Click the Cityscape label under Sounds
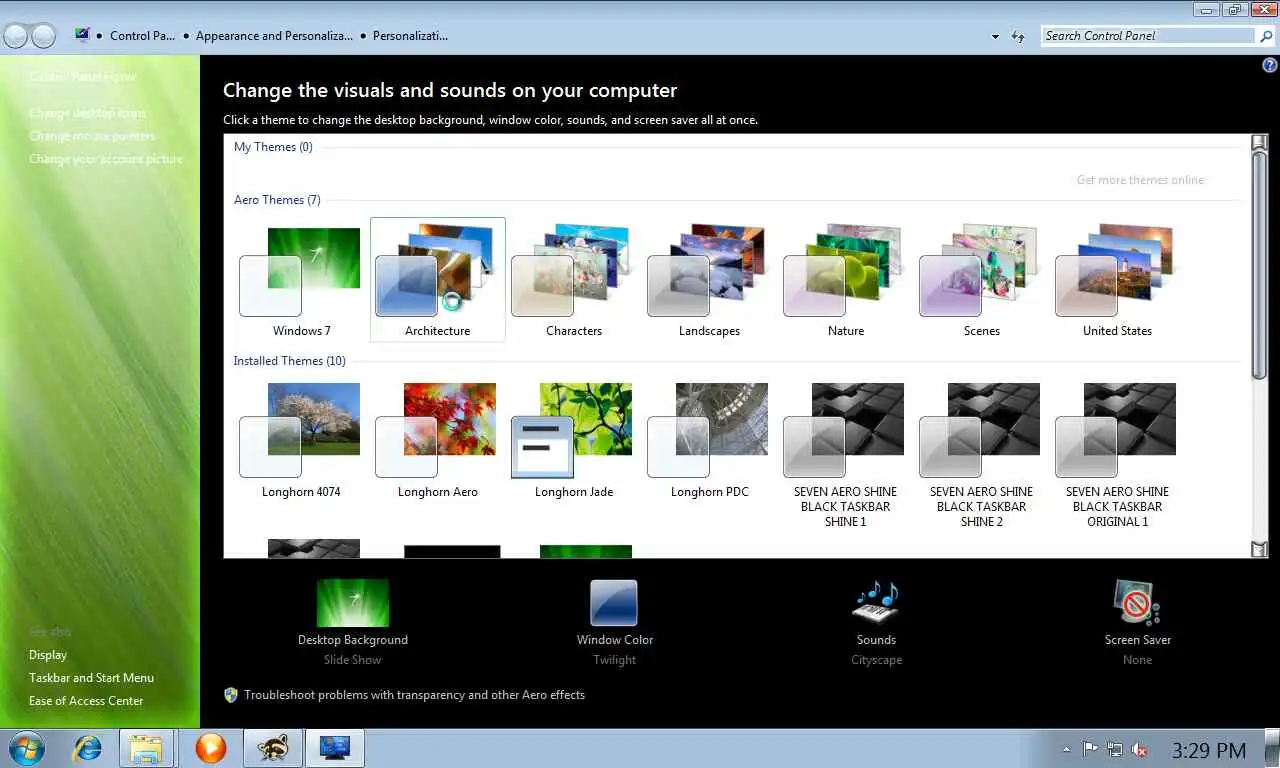Screen dimensions: 1280x768 pos(876,660)
